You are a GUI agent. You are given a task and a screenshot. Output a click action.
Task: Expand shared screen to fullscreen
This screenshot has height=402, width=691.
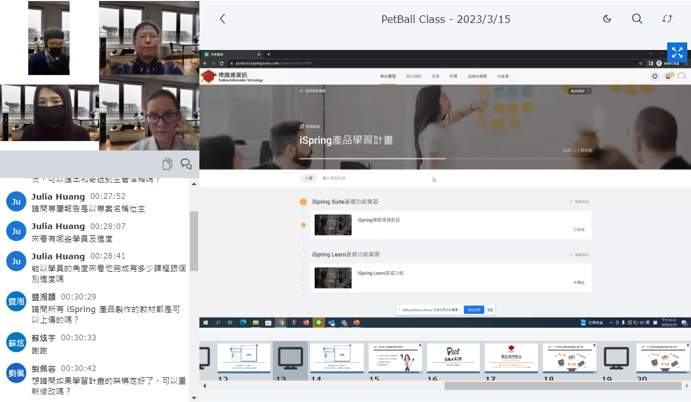click(677, 53)
